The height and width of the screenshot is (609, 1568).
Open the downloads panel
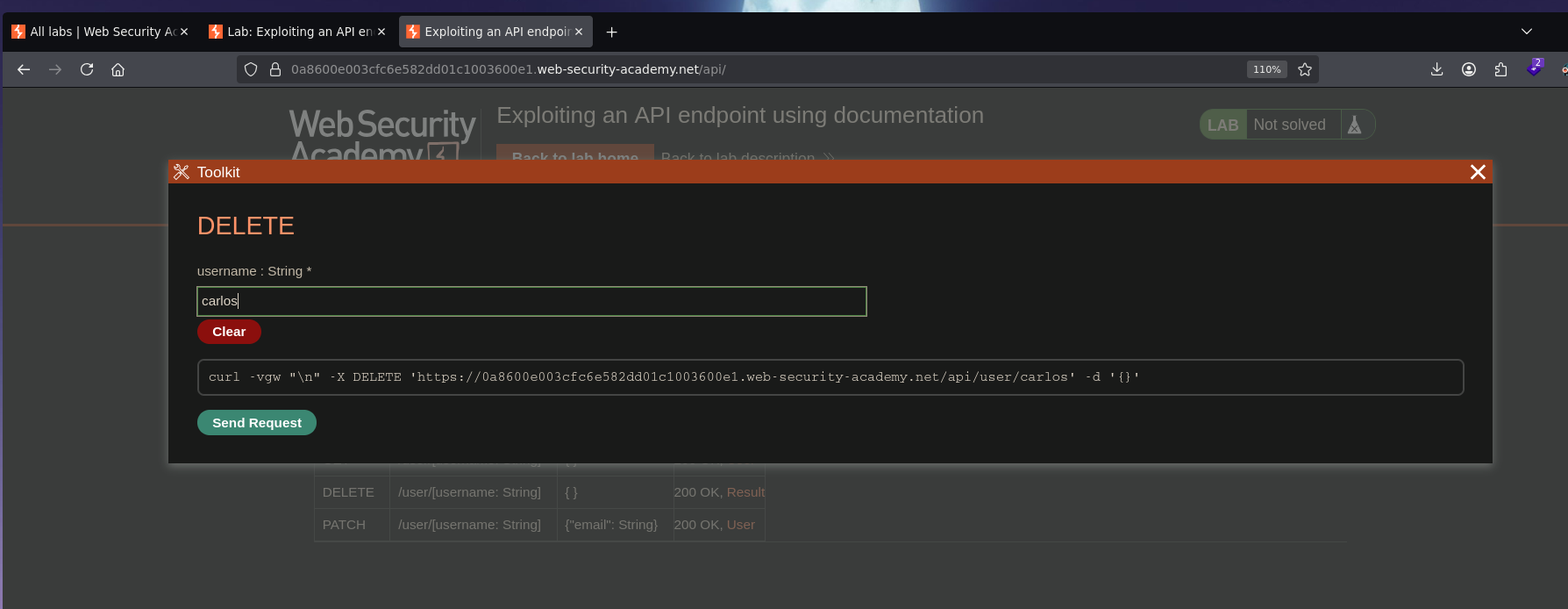point(1436,69)
